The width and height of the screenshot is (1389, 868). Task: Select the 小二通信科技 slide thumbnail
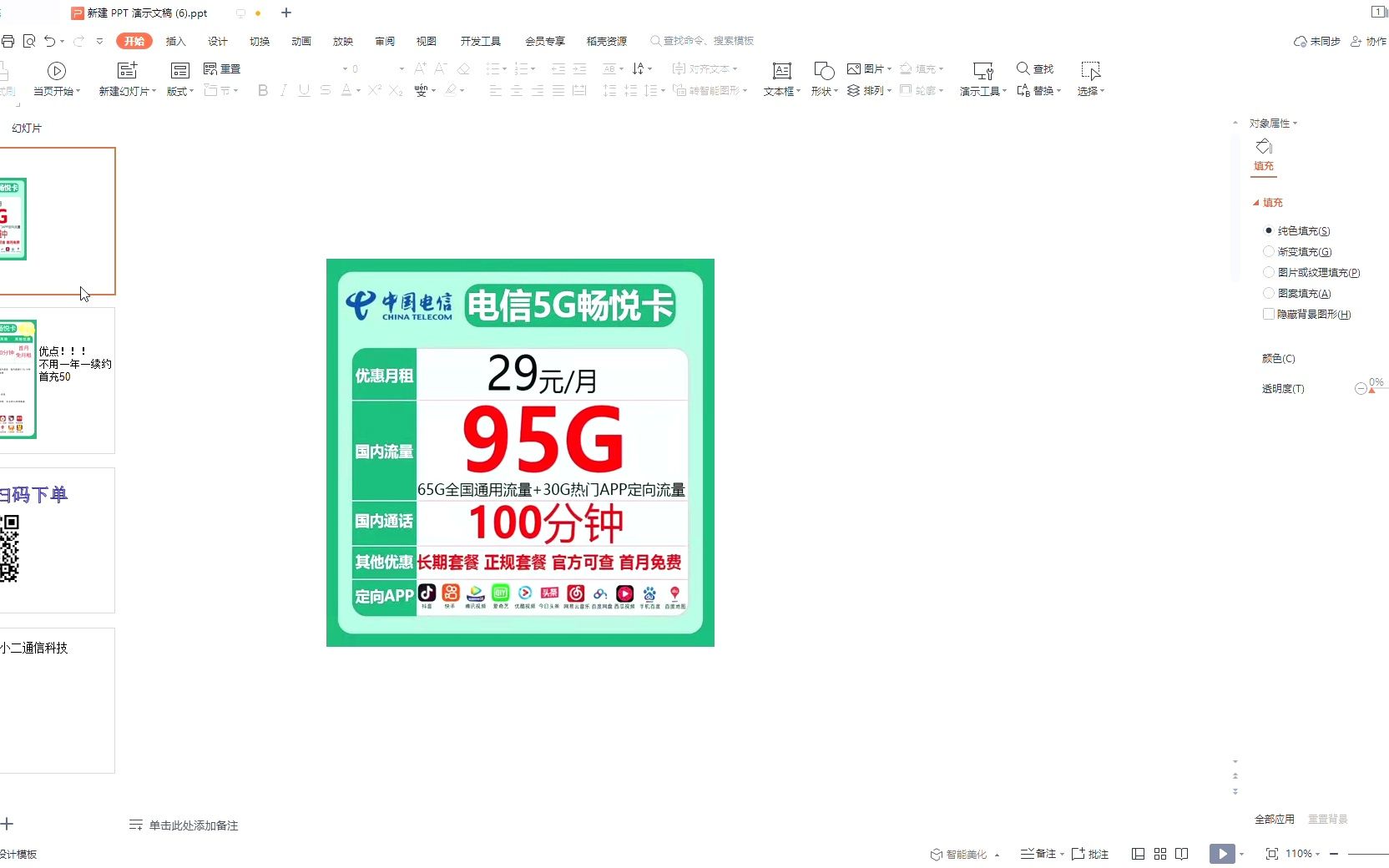tap(58, 700)
